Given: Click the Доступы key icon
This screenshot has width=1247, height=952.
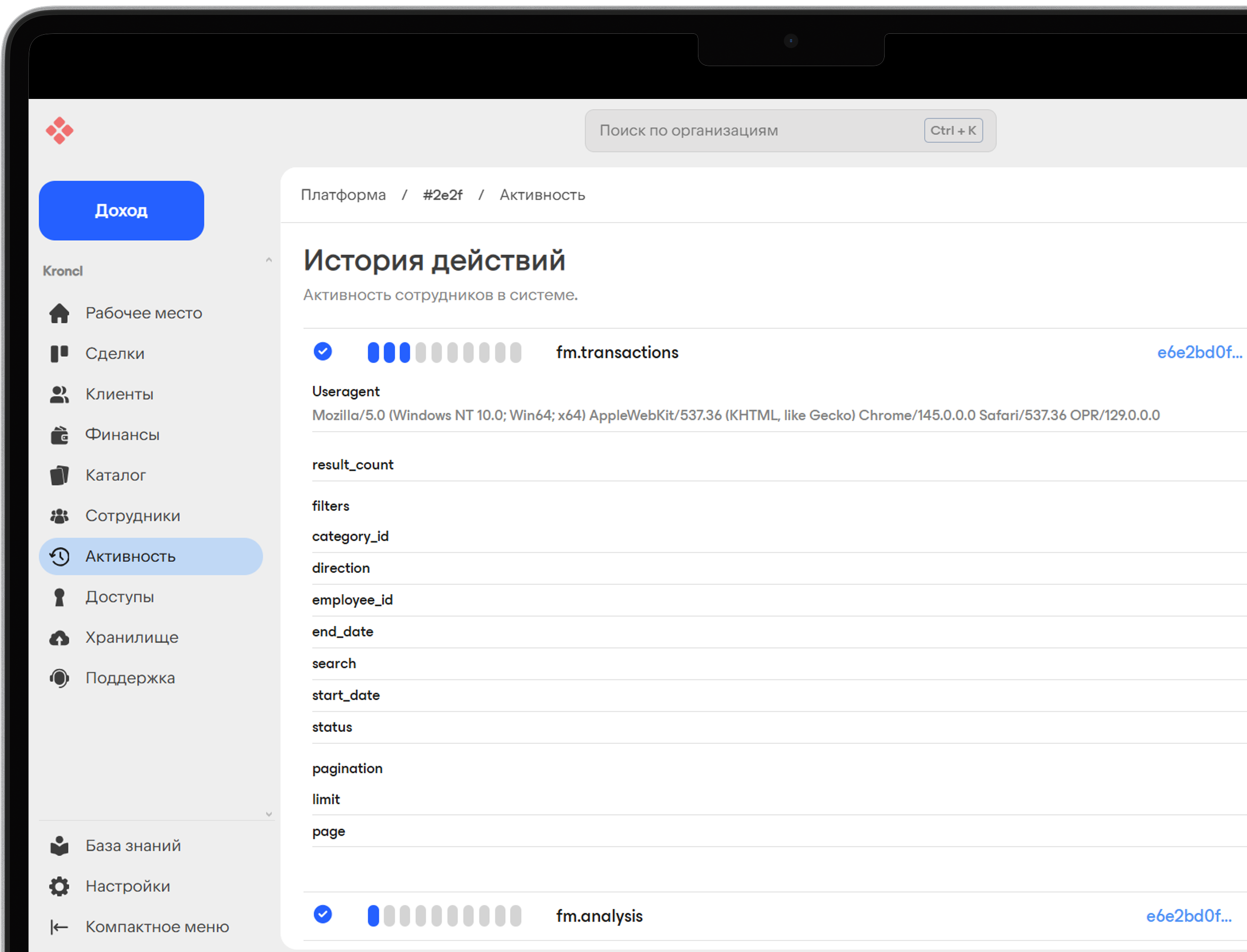Looking at the screenshot, I should (x=60, y=597).
